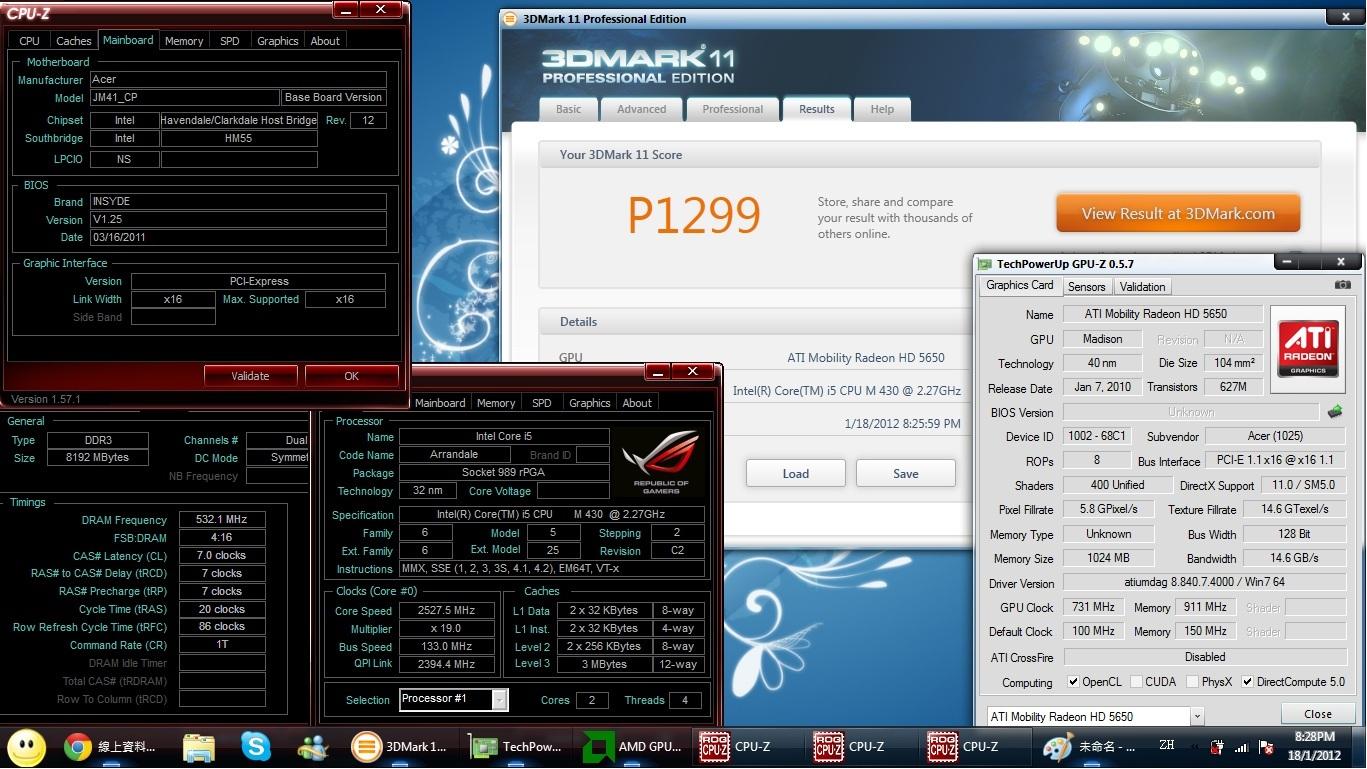Click the power plug tray icon

pyautogui.click(x=1217, y=747)
